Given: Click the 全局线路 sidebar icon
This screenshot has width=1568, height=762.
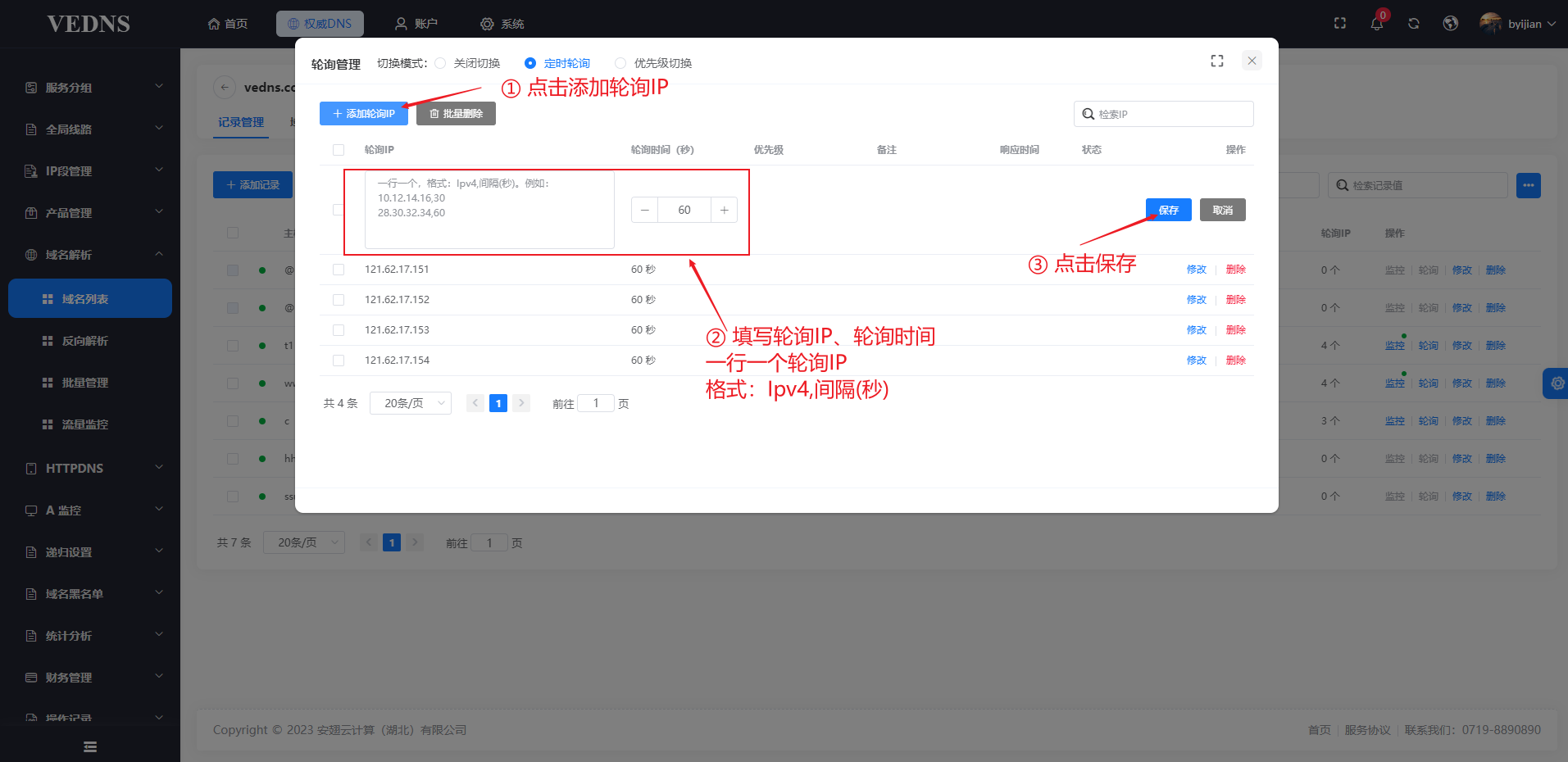Looking at the screenshot, I should [x=31, y=129].
